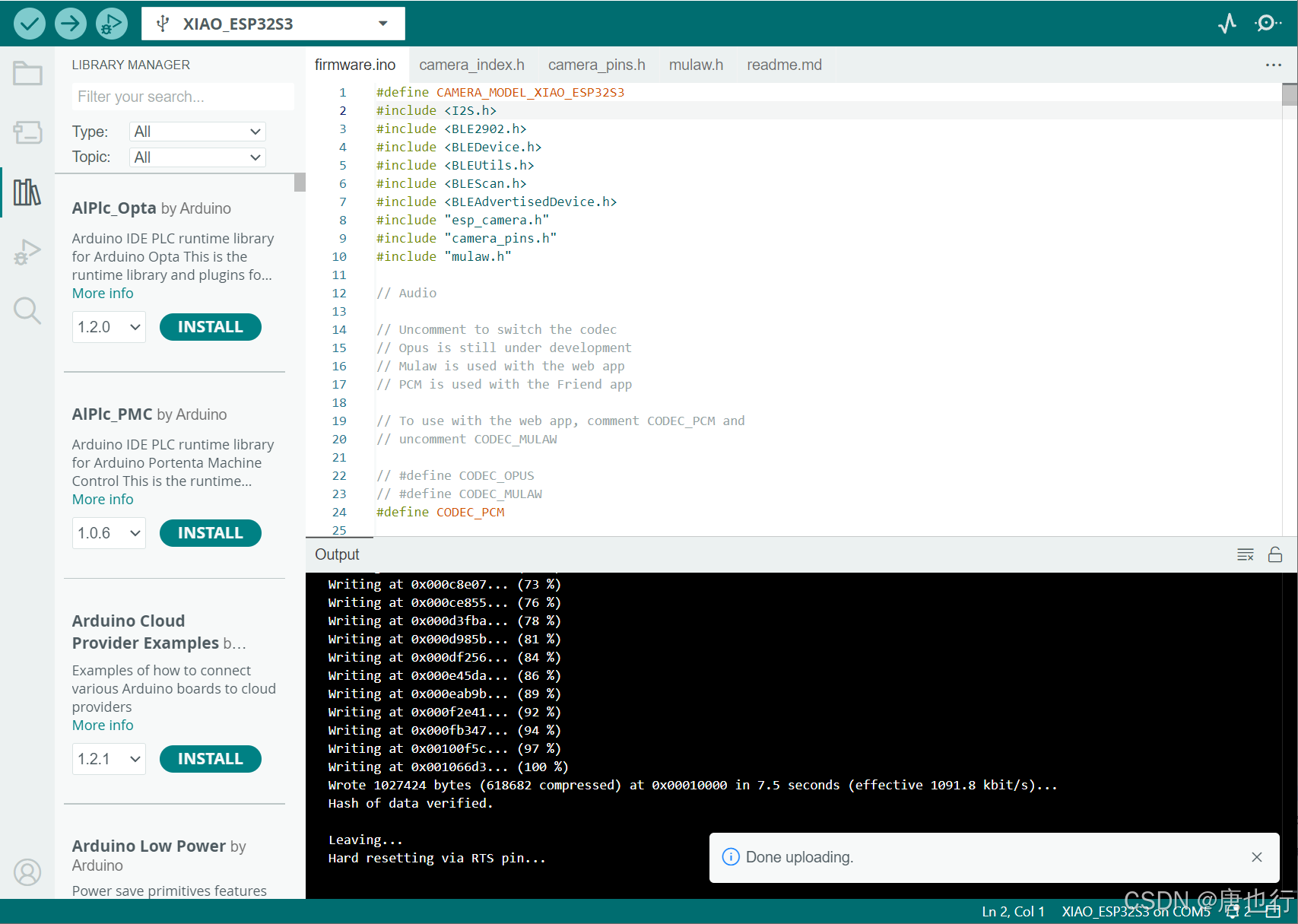Open the editor tabs three-dot menu
The height and width of the screenshot is (924, 1298).
[1274, 65]
